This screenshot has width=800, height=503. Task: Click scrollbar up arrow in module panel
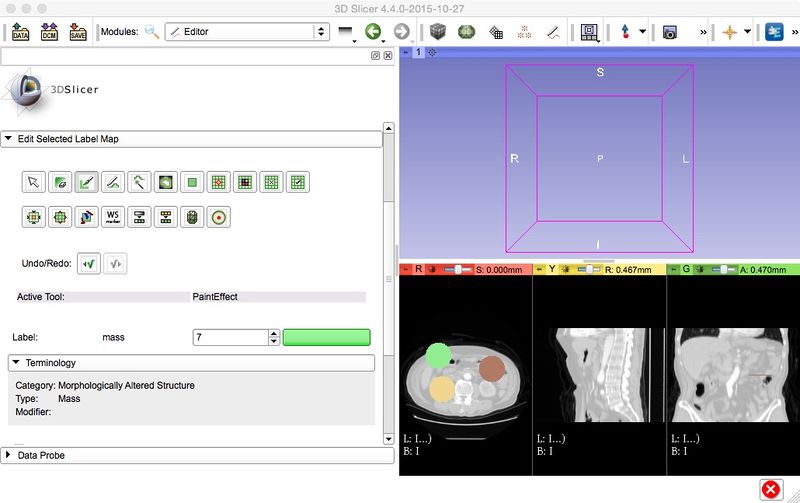coord(388,128)
